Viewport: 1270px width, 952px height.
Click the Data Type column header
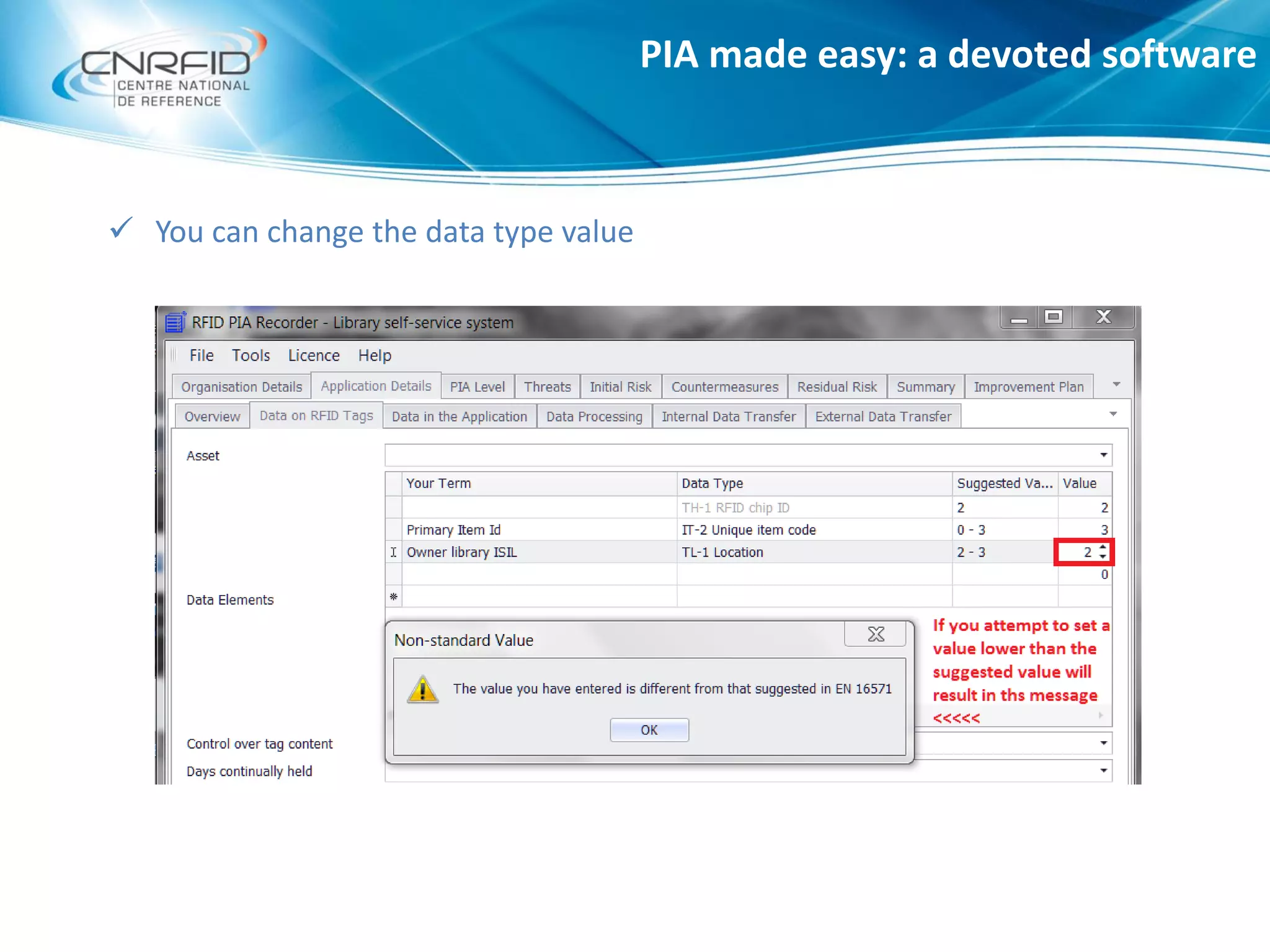815,483
